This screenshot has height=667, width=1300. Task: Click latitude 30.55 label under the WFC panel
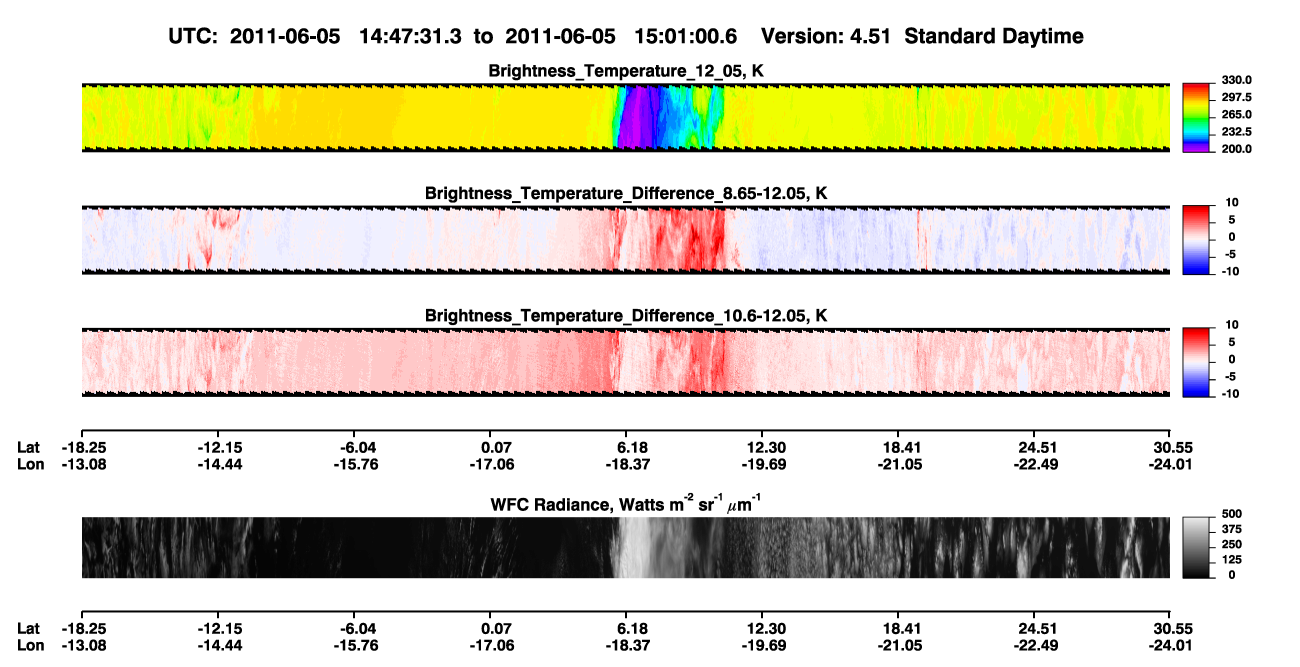[x=1171, y=628]
